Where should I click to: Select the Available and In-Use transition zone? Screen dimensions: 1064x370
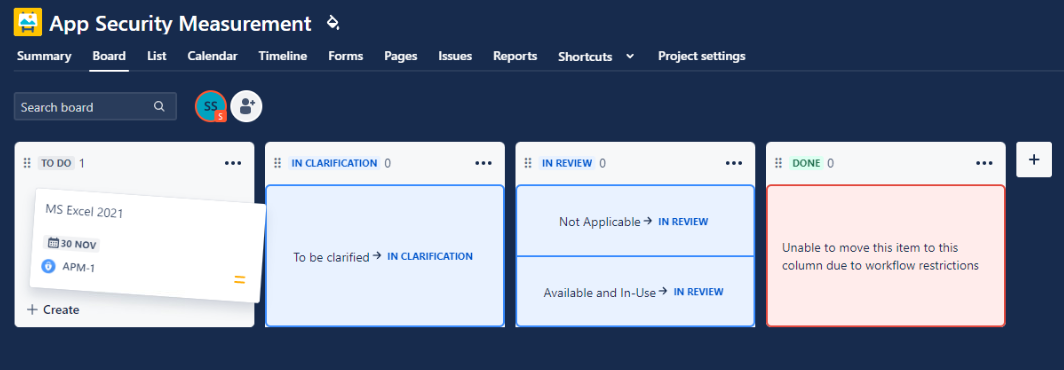click(x=635, y=292)
